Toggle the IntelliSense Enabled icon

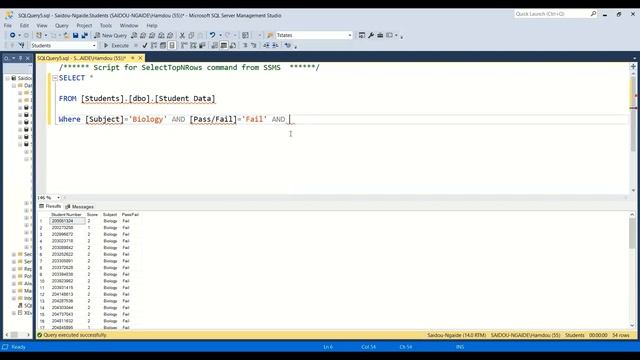coord(172,46)
